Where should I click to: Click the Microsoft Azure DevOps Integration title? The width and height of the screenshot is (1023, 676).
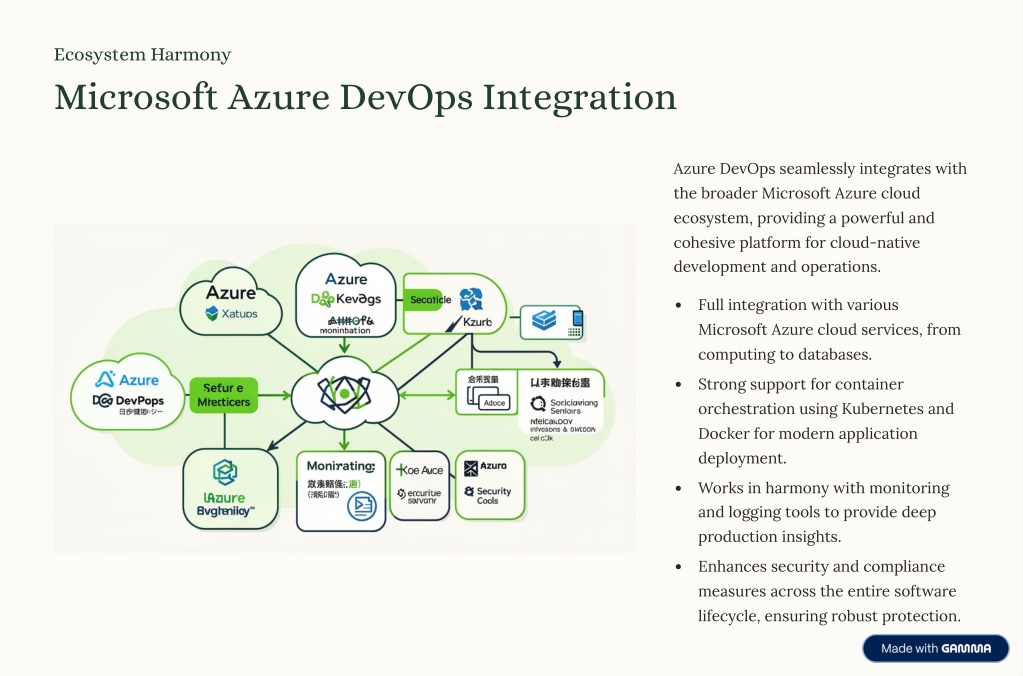click(365, 98)
